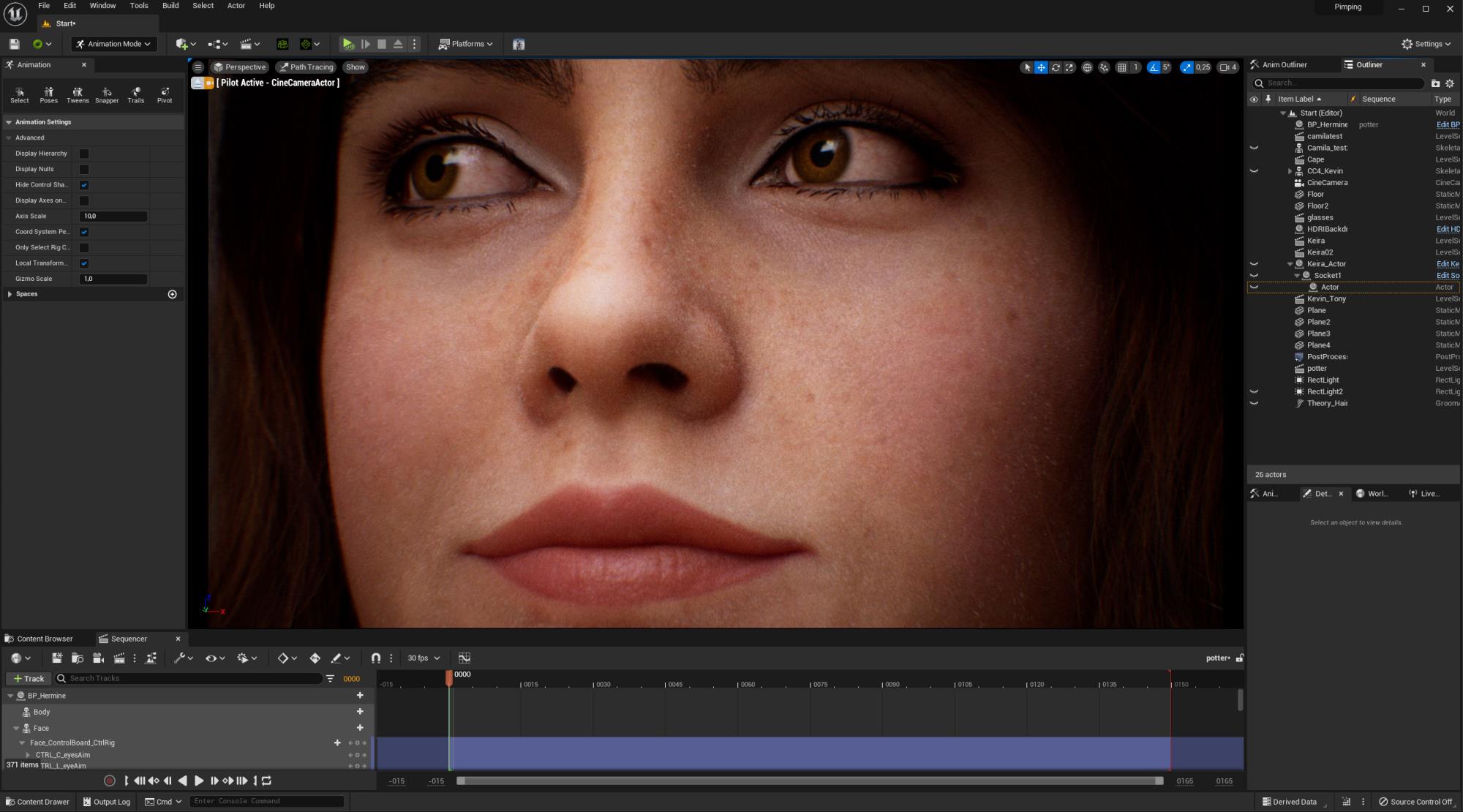Click the Outliner new folder icon
The height and width of the screenshot is (812, 1463).
coord(1435,83)
